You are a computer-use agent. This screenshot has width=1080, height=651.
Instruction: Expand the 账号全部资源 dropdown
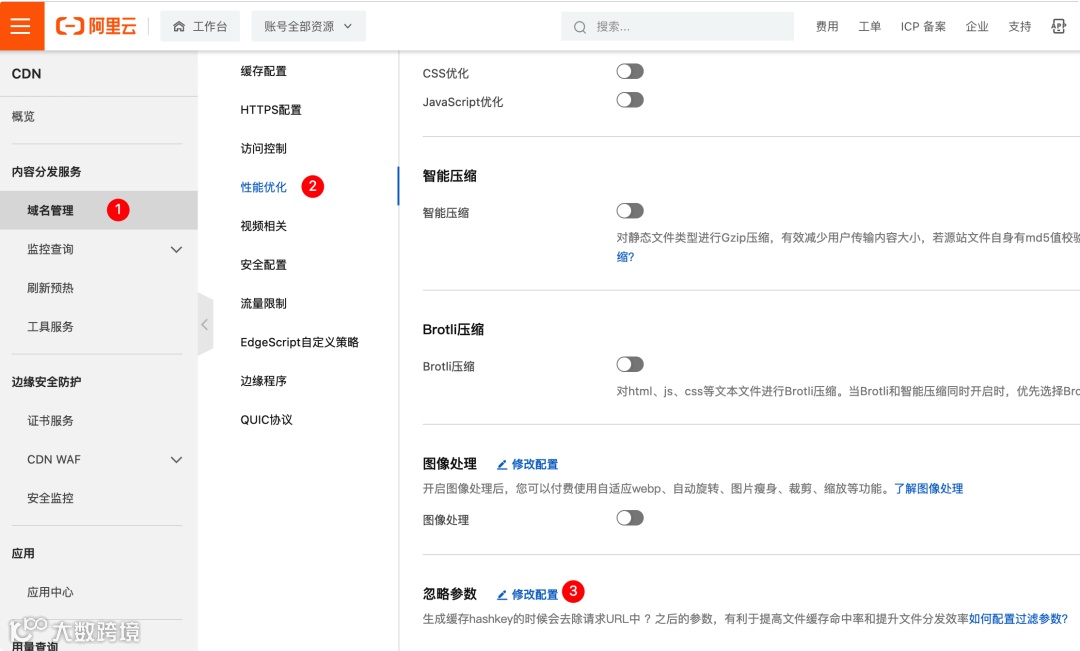coord(308,26)
